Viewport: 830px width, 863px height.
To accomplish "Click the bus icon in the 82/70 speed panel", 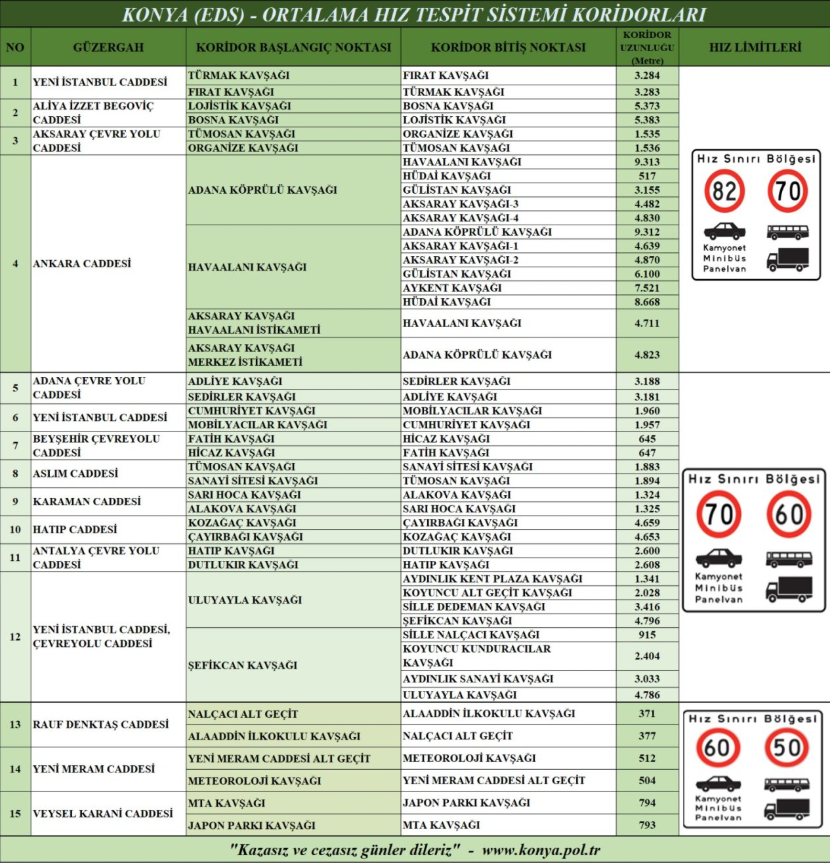I will click(788, 231).
